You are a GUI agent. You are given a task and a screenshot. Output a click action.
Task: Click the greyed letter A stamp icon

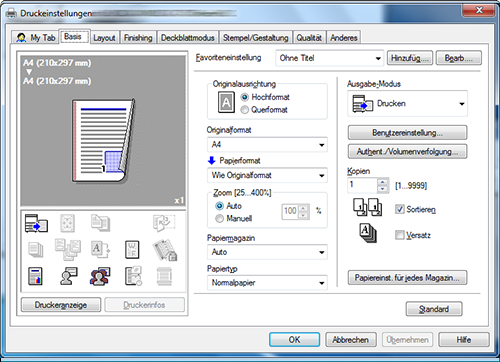100,249
